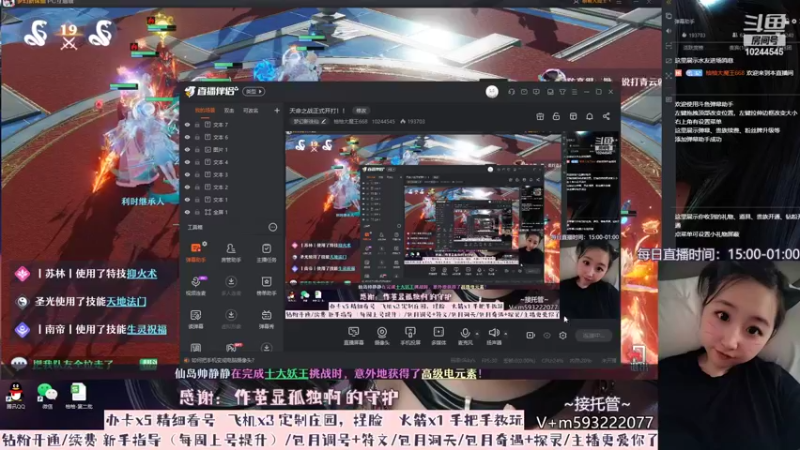Toggle lock on 全屏 1 source
Image resolution: width=800 pixels, height=450 pixels.
[x=197, y=212]
